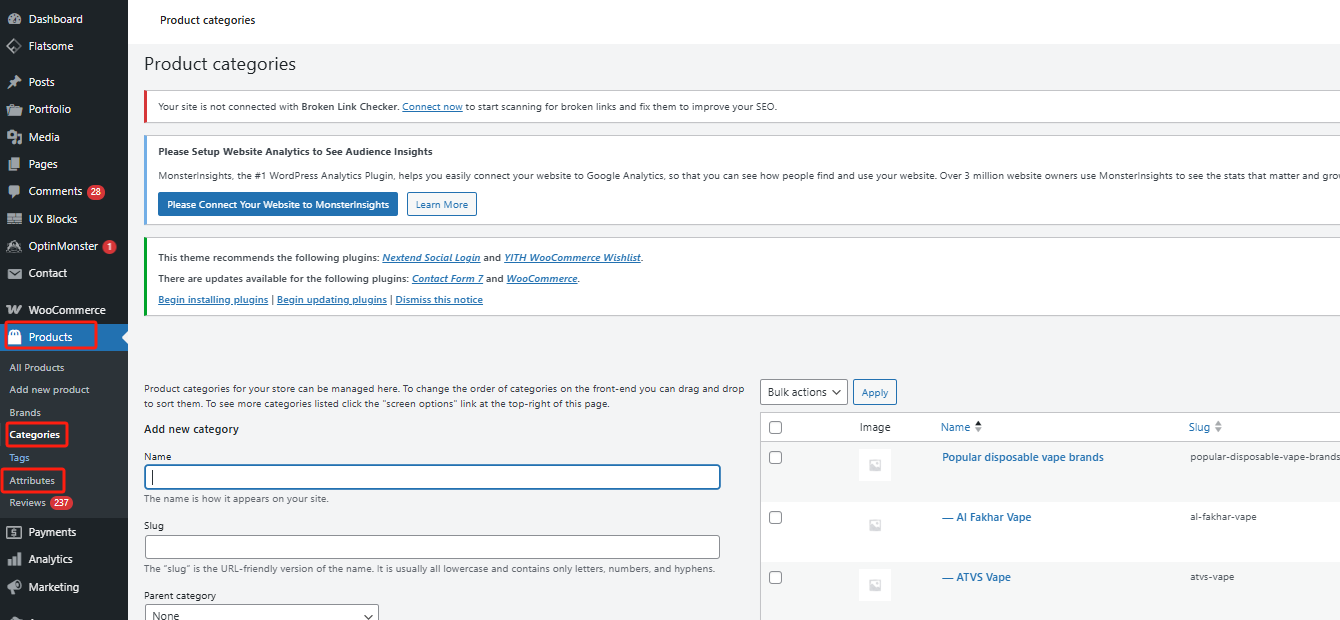
Task: Expand the Parent category dropdown
Action: pos(261,613)
